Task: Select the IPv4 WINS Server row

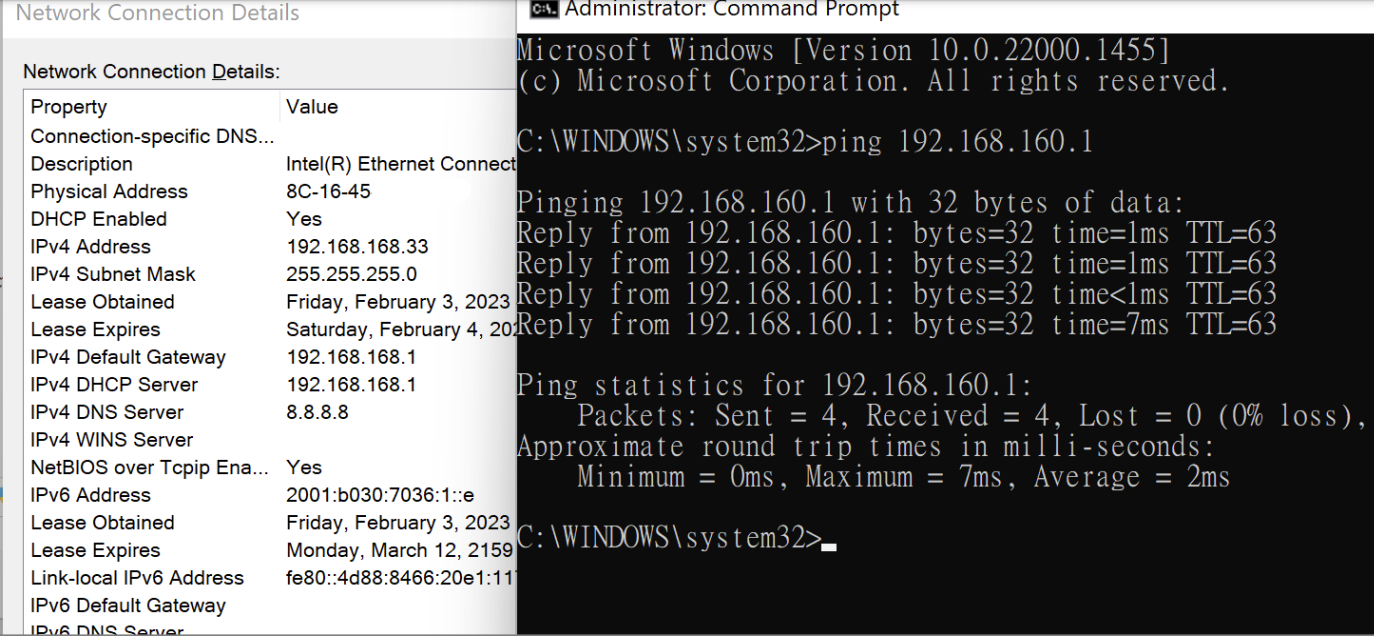Action: pos(111,439)
